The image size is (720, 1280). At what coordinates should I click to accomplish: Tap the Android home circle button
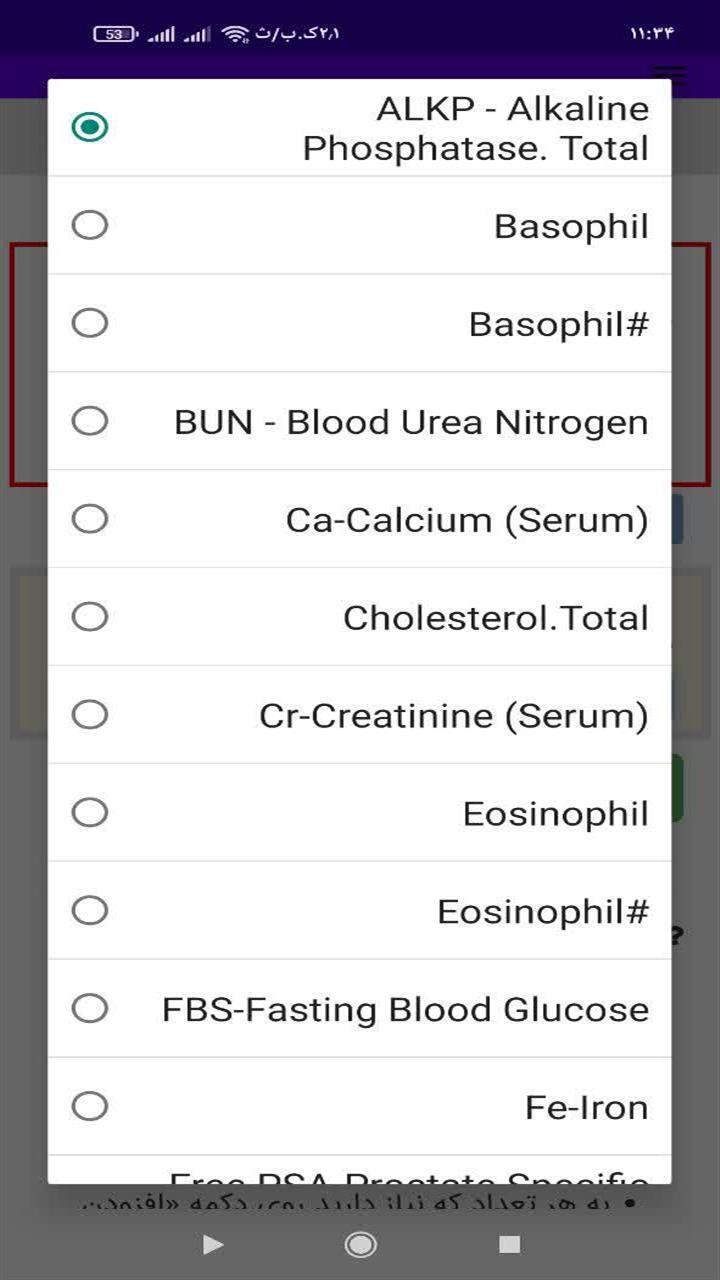click(x=360, y=1244)
